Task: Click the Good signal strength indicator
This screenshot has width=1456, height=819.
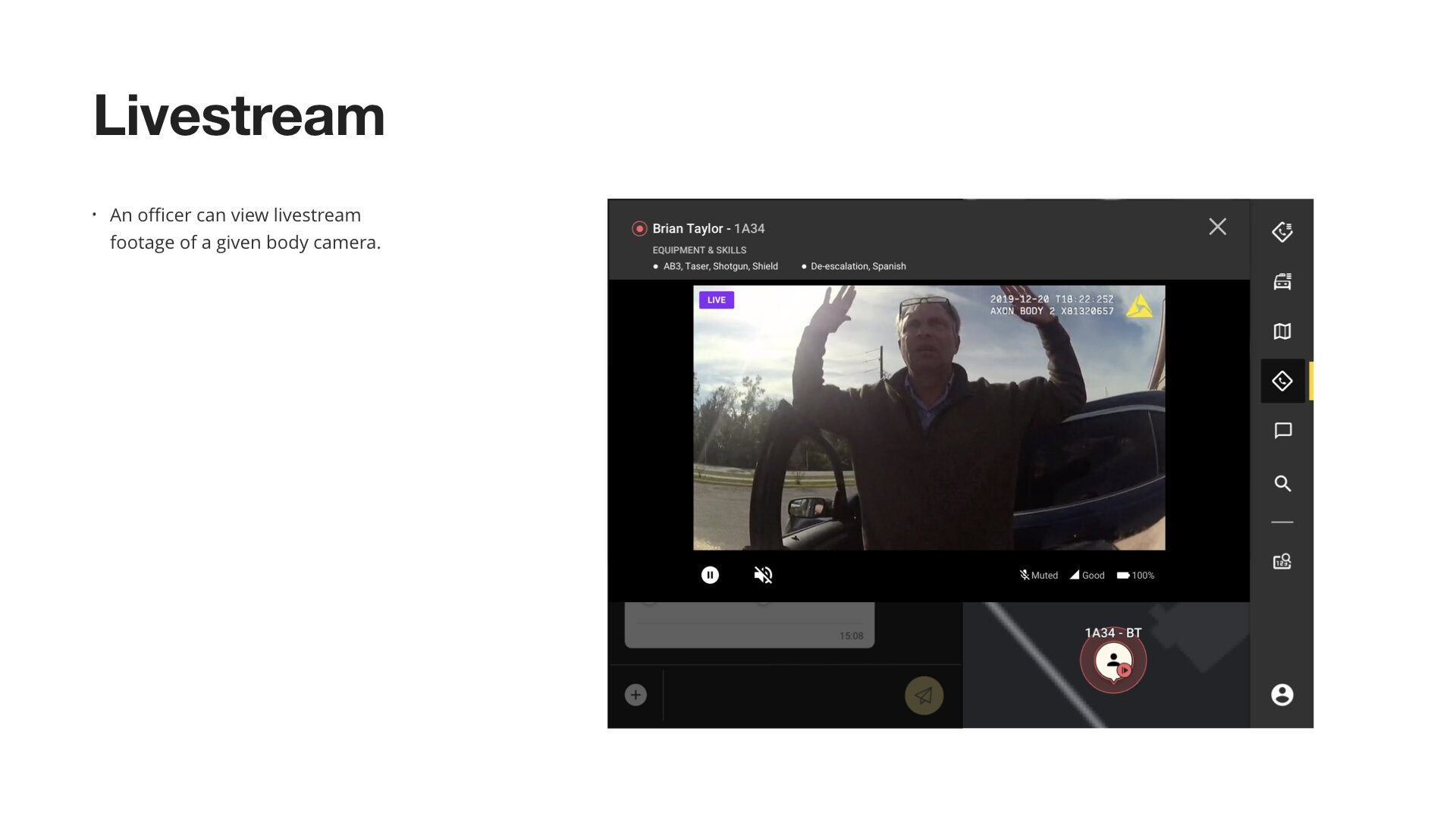Action: (x=1087, y=576)
